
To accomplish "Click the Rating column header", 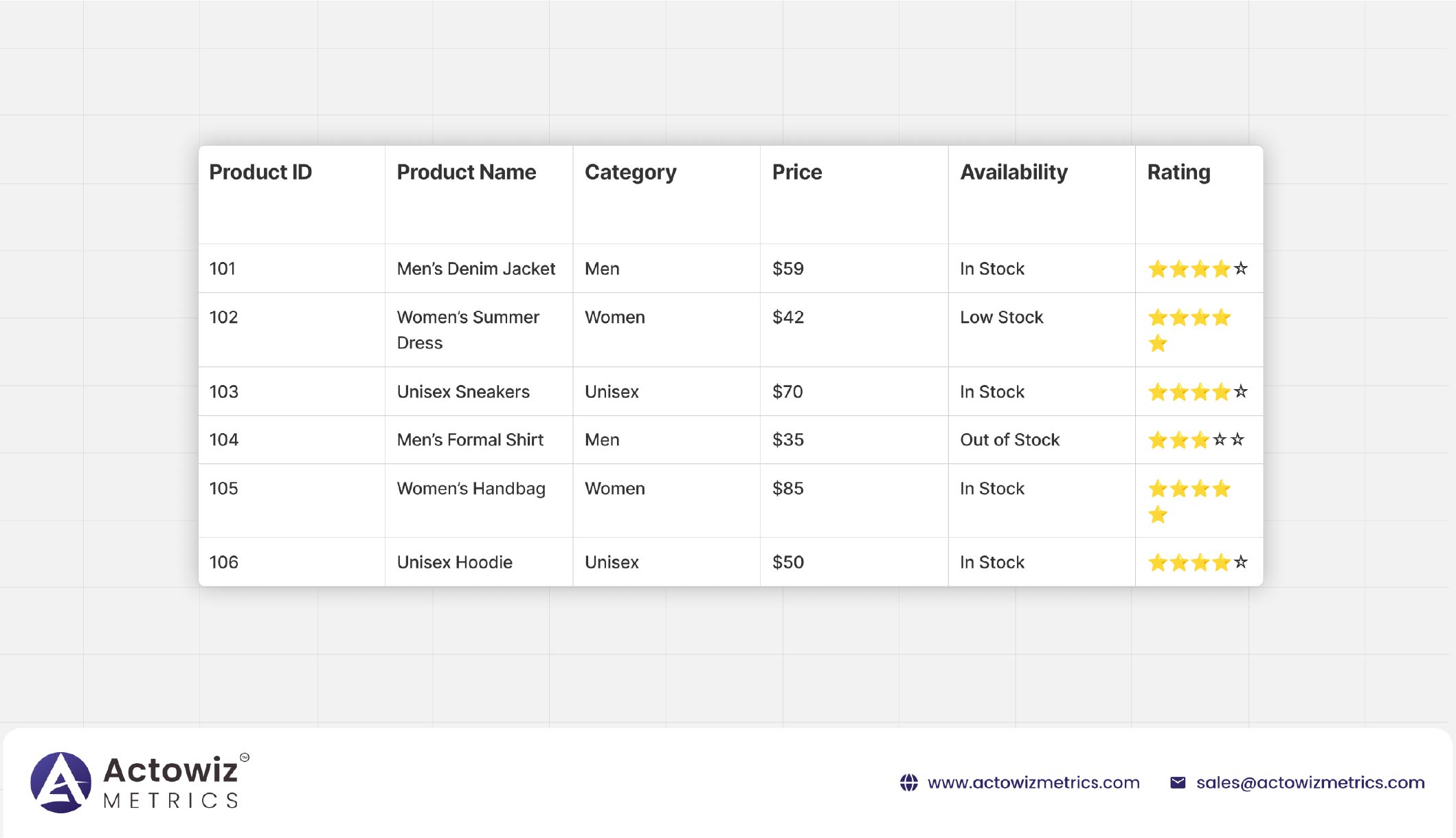I will pyautogui.click(x=1178, y=172).
